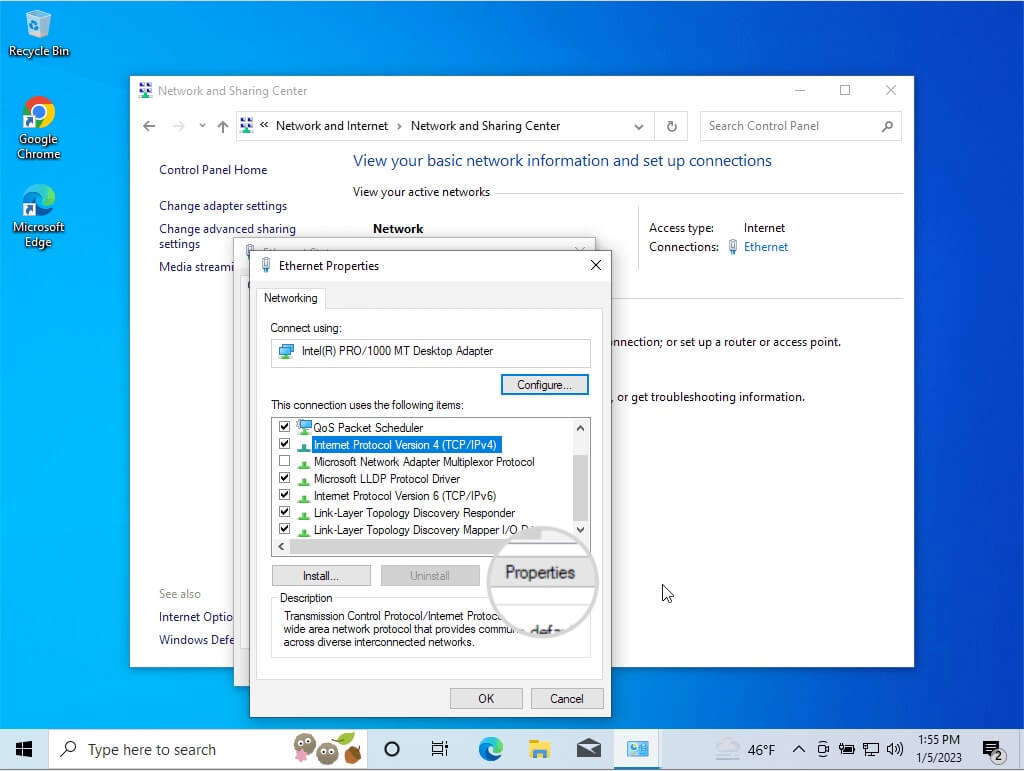Refresh the Control Panel address bar
The height and width of the screenshot is (771, 1024).
click(x=671, y=126)
